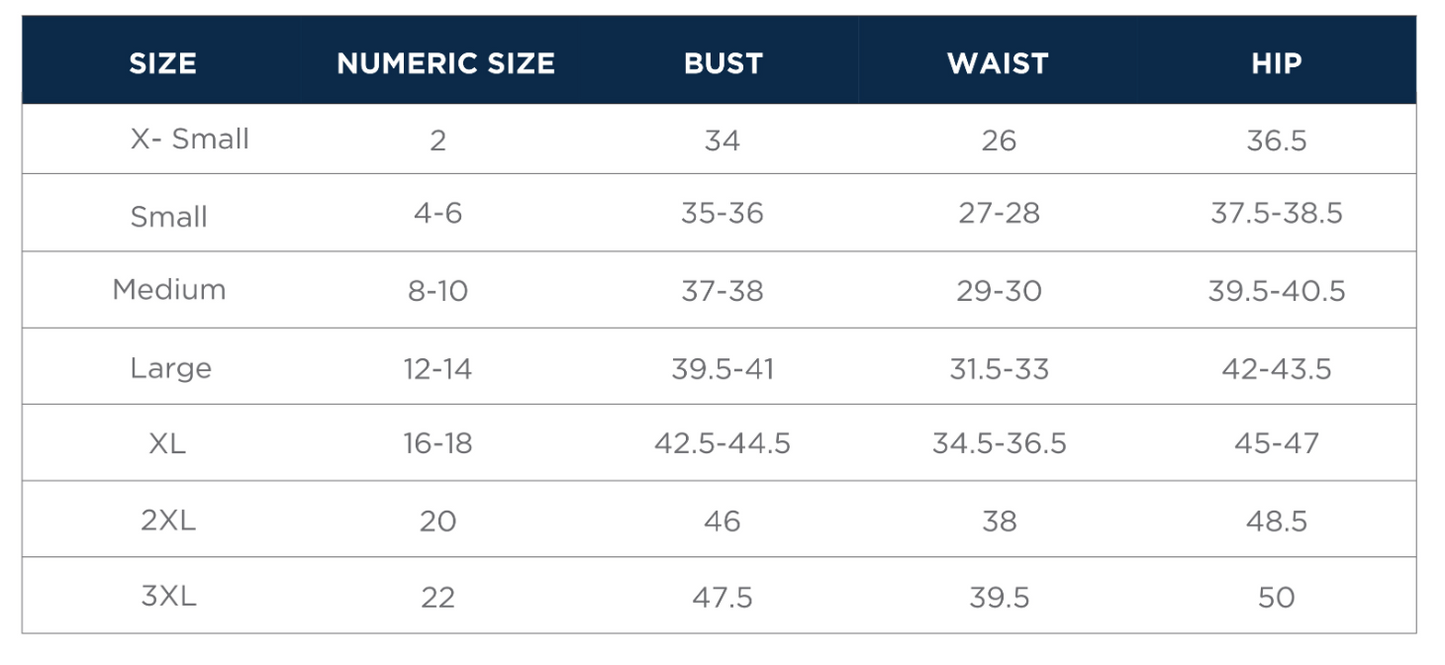Select the Small size row label

tap(169, 216)
